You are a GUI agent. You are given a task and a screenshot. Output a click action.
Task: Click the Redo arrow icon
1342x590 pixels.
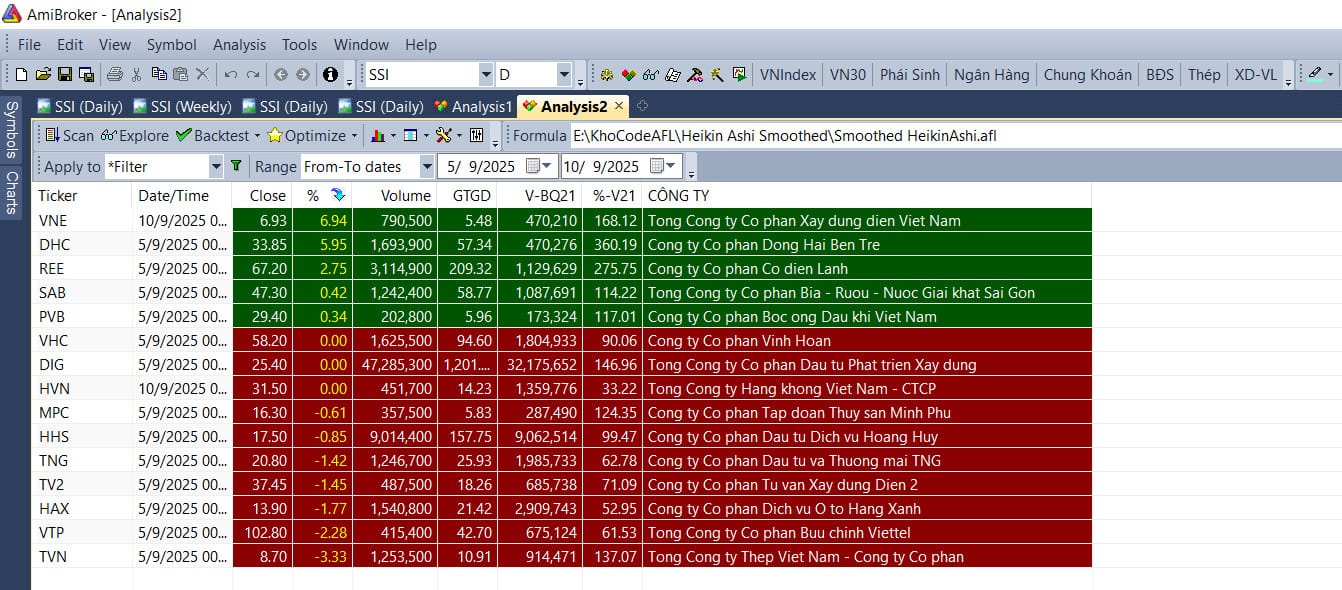tap(253, 74)
